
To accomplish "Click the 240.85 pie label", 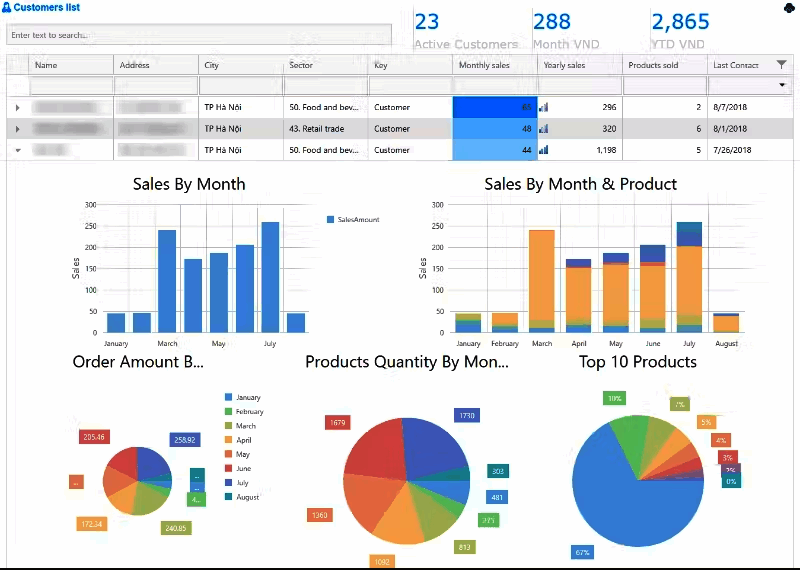I will (176, 528).
